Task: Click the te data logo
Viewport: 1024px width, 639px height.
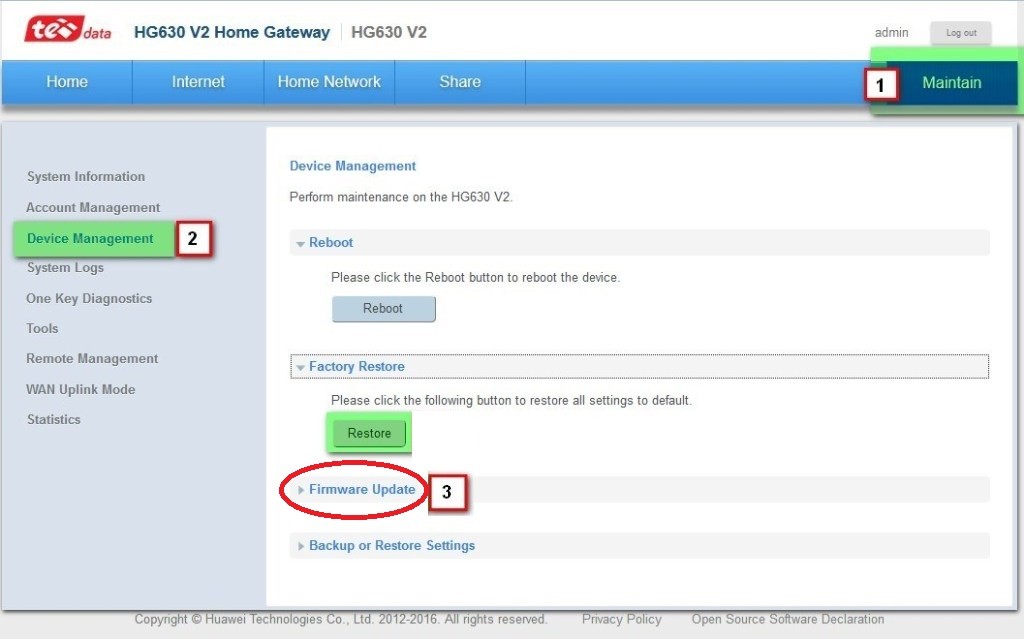Action: 68,29
